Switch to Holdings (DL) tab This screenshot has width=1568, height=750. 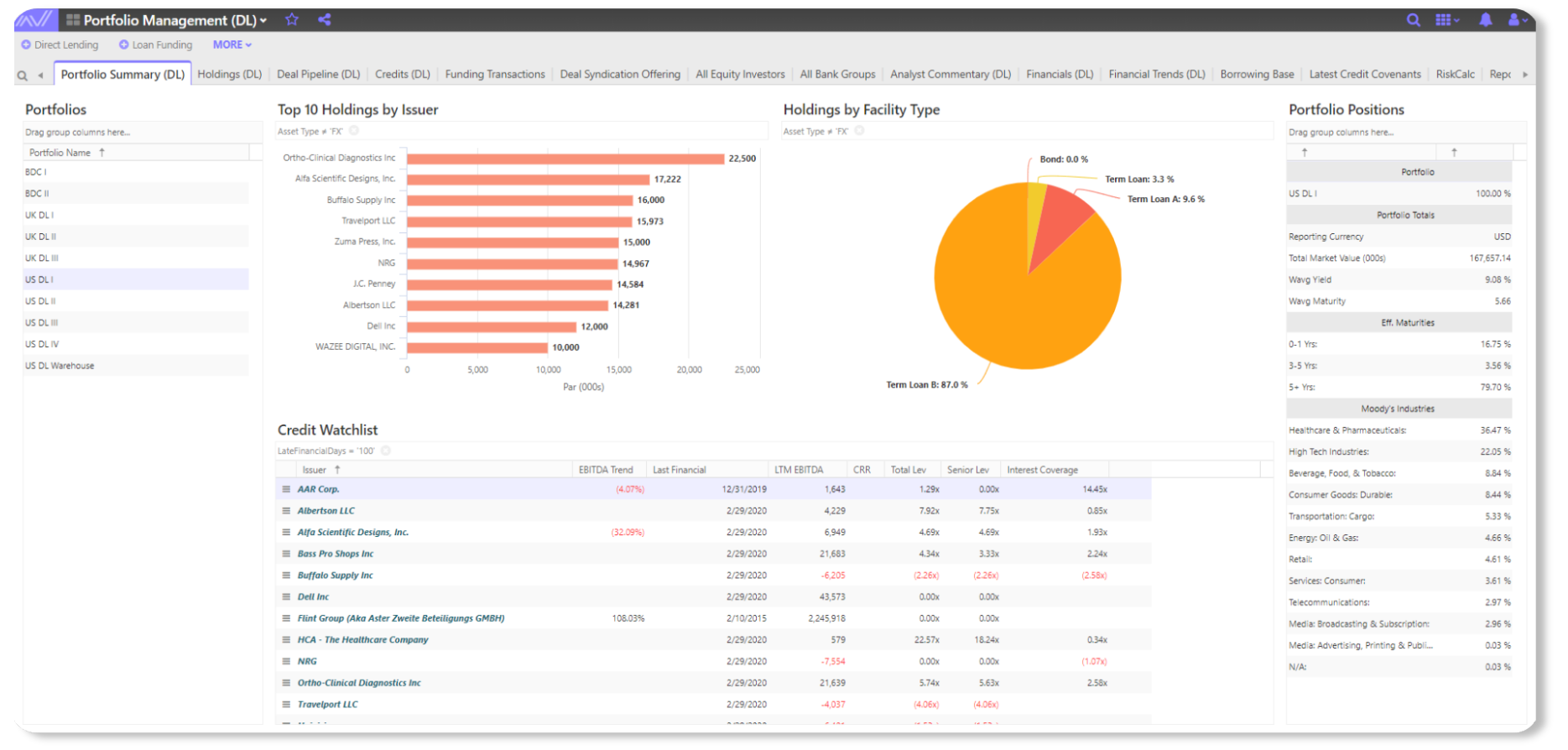230,74
